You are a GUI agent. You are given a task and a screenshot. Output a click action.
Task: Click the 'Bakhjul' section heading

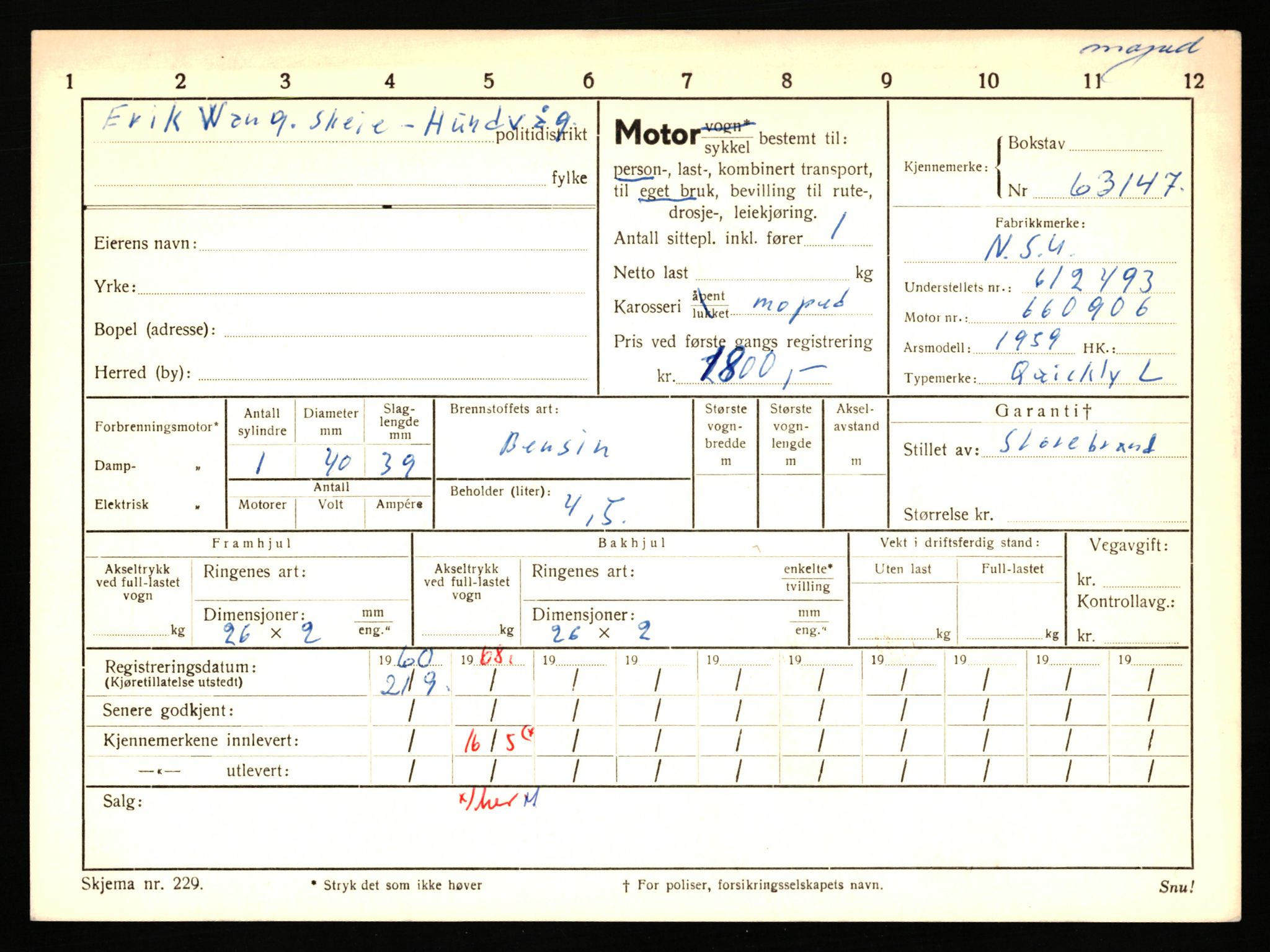631,543
